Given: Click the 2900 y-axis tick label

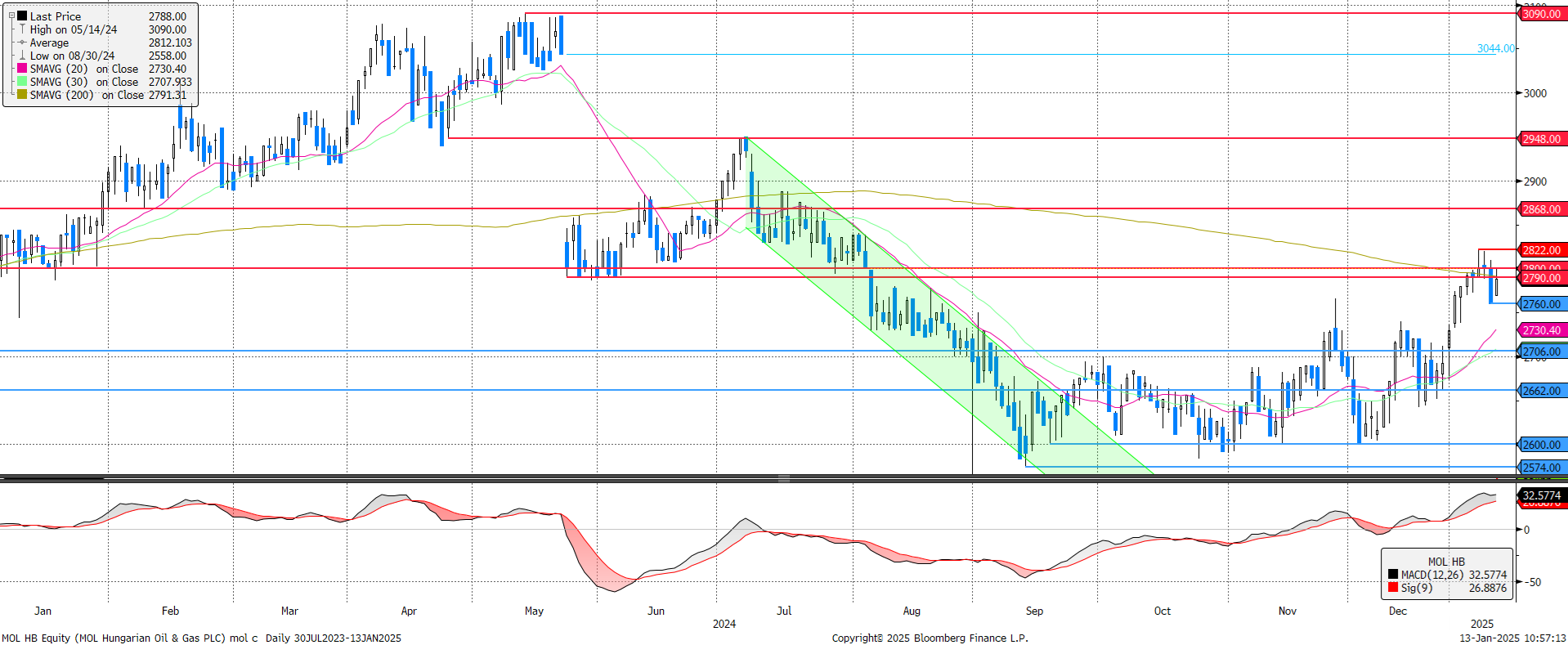Looking at the screenshot, I should (1534, 181).
